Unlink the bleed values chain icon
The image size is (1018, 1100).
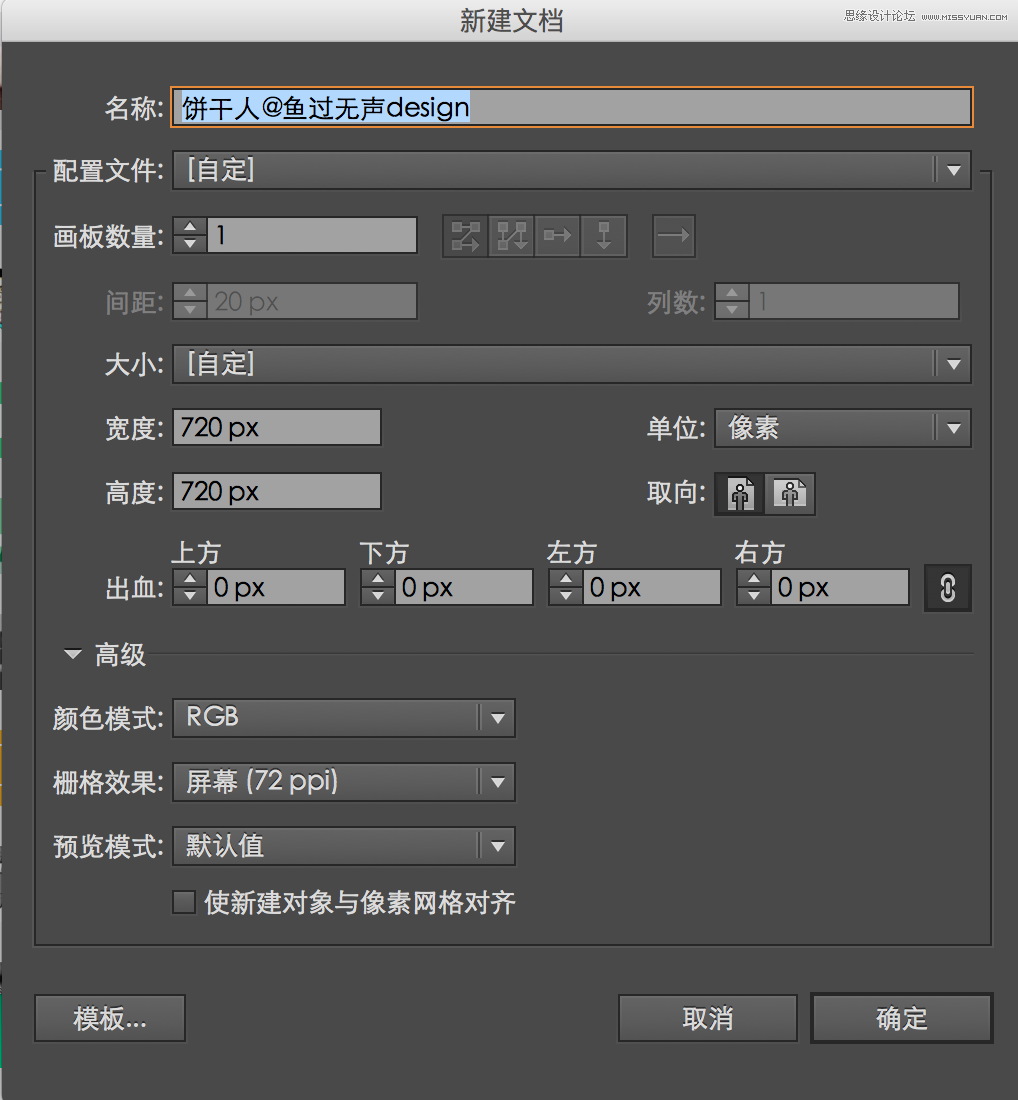[x=947, y=587]
